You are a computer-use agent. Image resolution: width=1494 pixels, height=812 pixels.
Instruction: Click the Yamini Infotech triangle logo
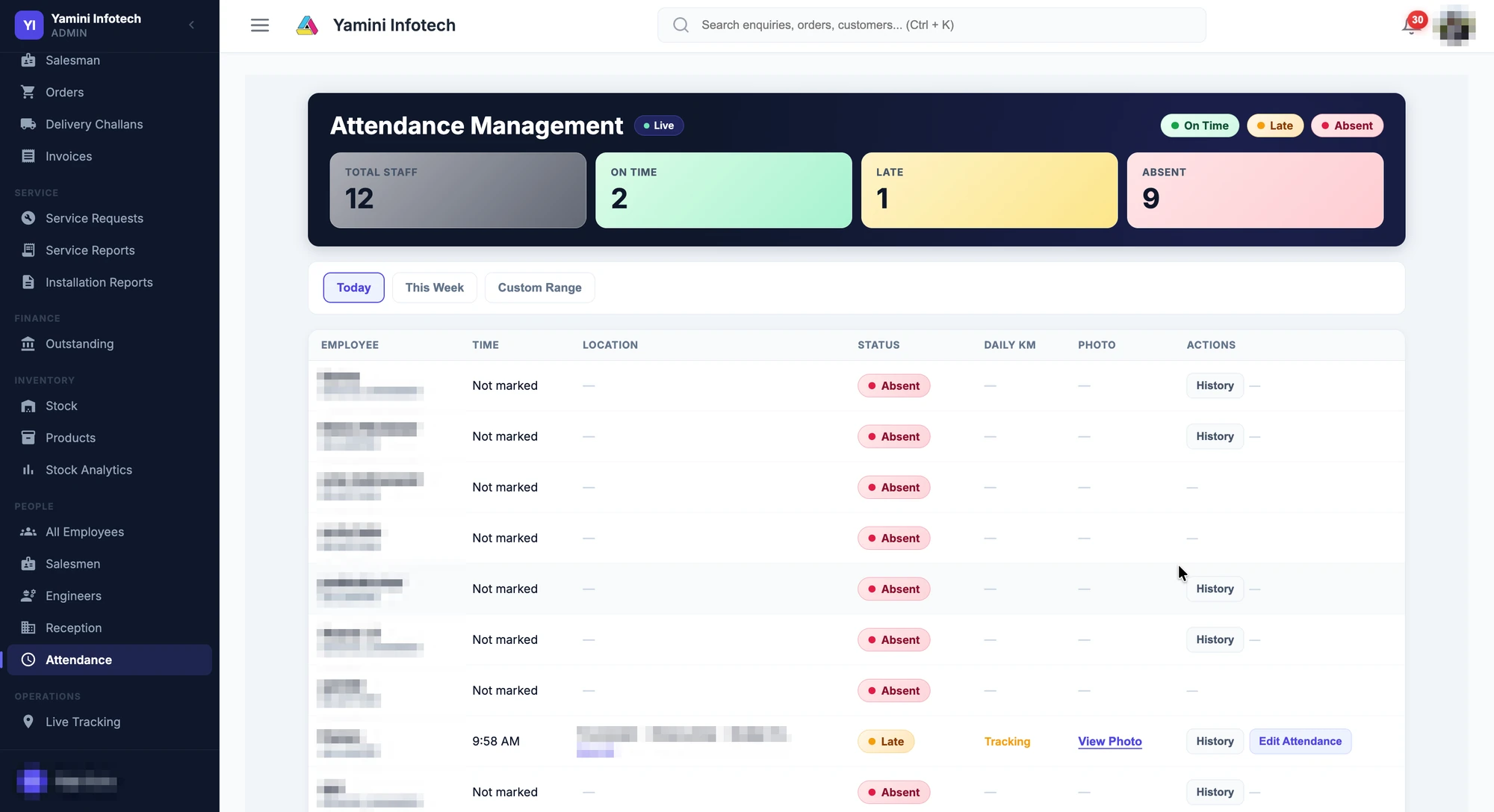[307, 25]
